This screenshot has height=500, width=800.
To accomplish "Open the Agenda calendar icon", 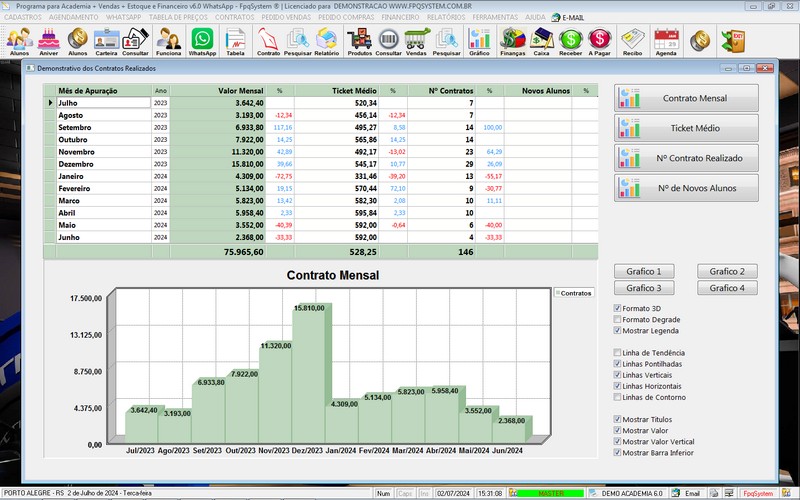I will point(666,41).
